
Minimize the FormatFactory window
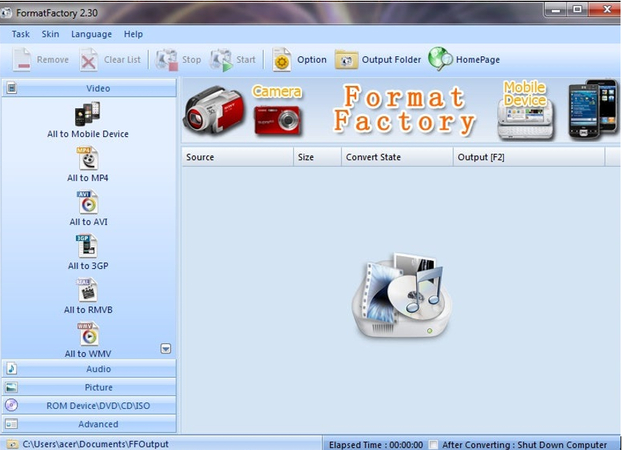(556, 10)
